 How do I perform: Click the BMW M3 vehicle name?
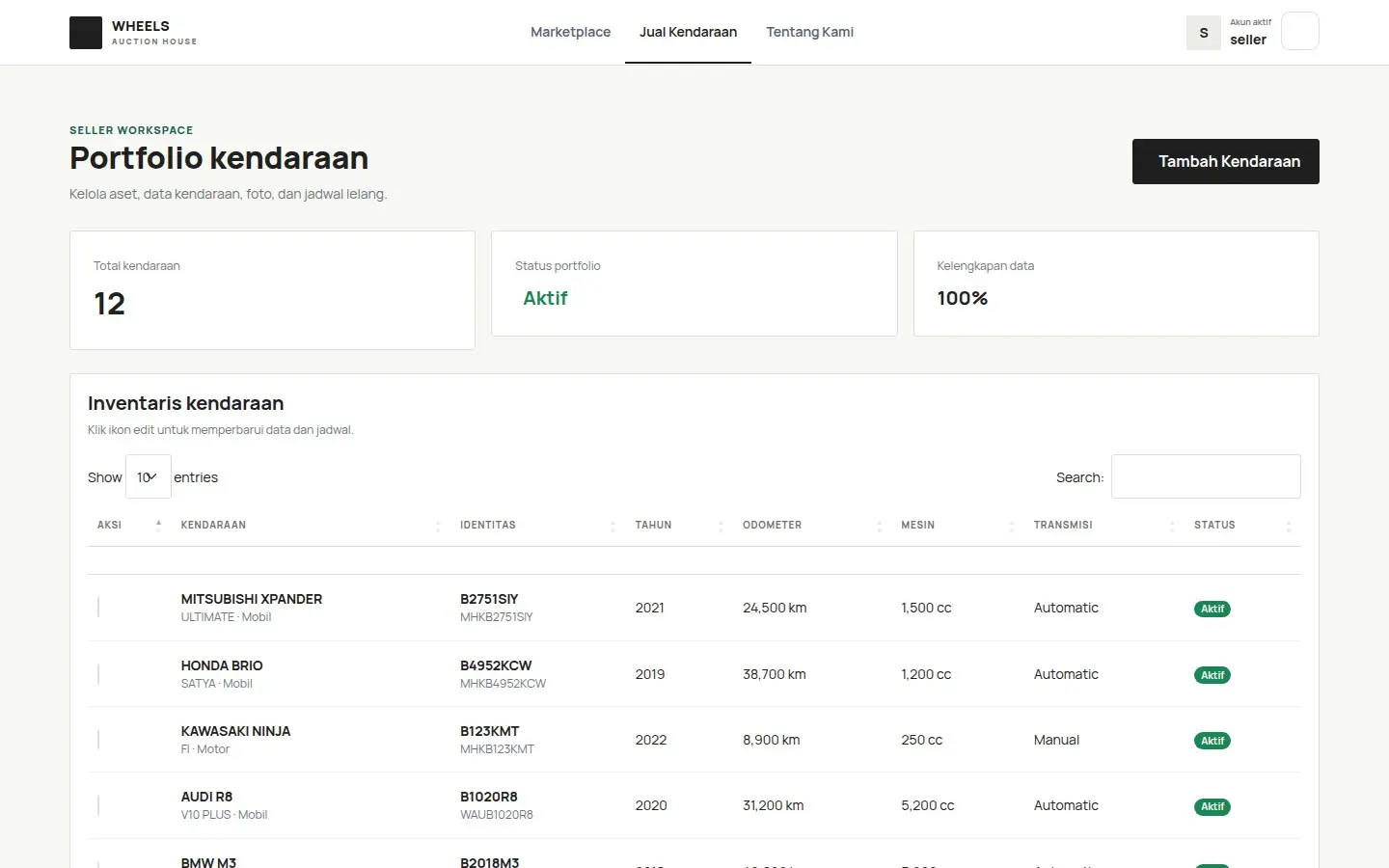208,862
